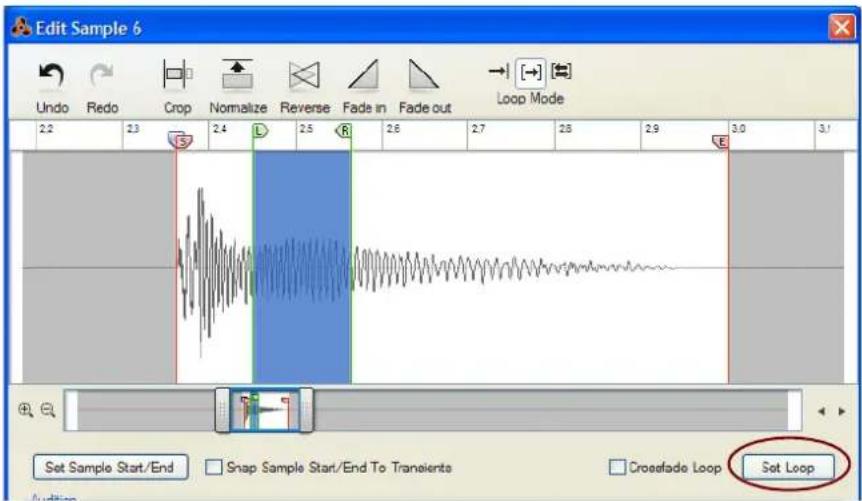Click the ruler at the 3.0 mark
The height and width of the screenshot is (501, 862).
(x=738, y=129)
